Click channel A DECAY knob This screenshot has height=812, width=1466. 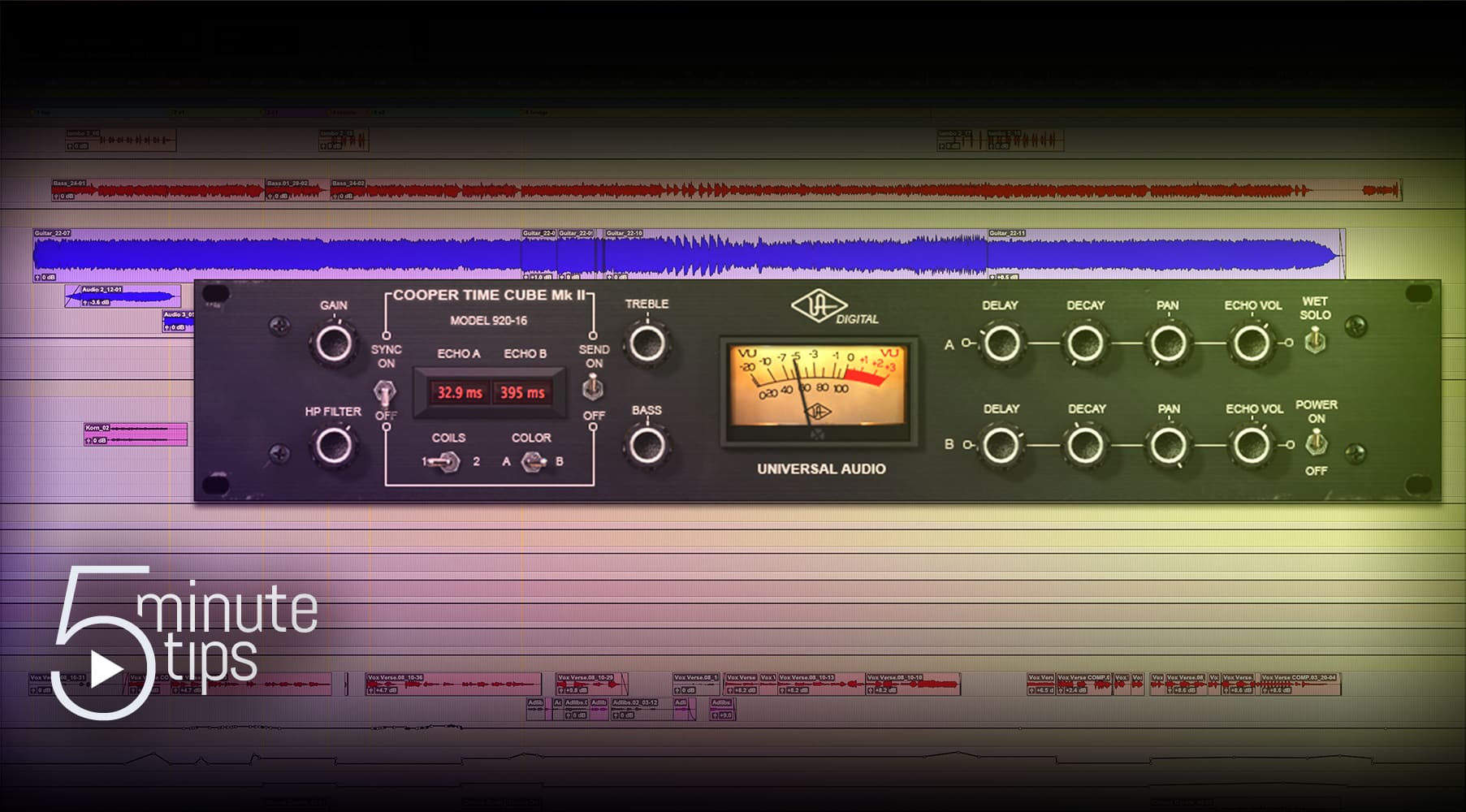[x=1085, y=343]
